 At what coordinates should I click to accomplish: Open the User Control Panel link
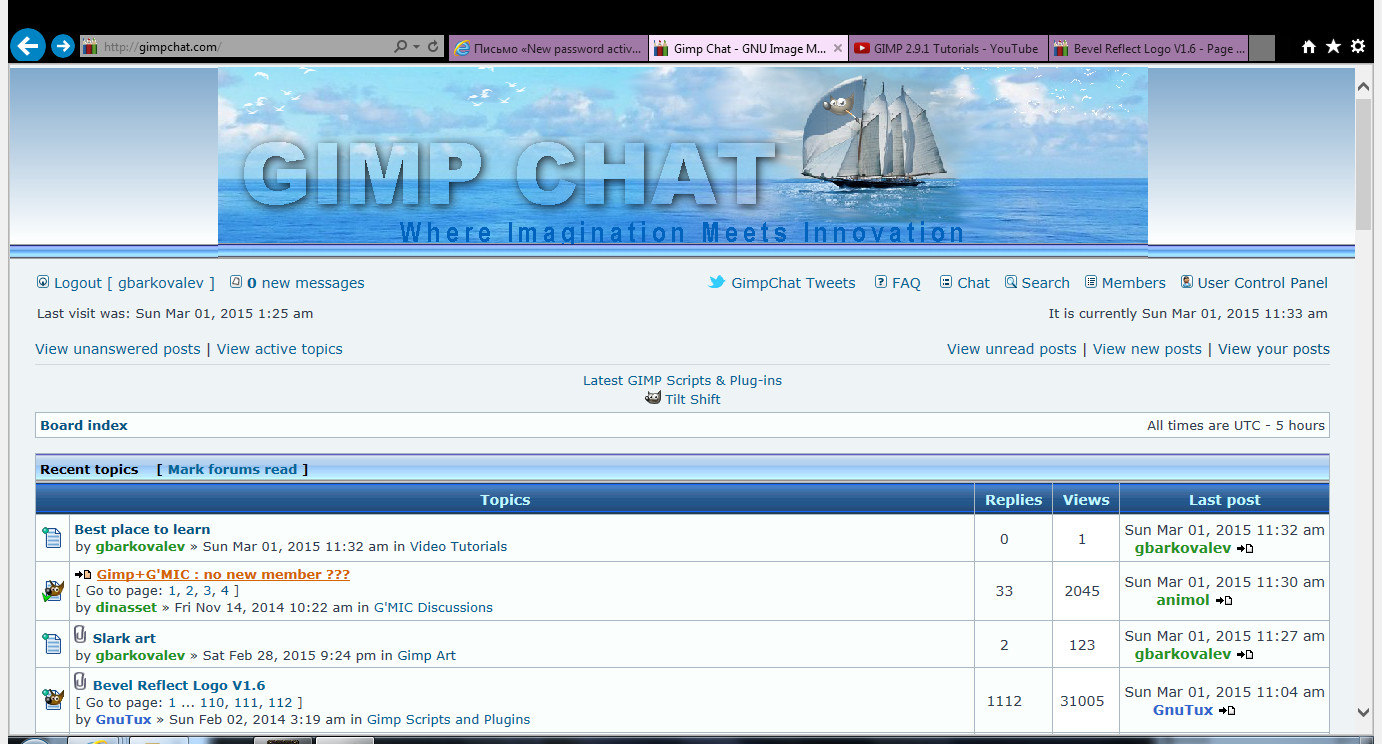tap(1263, 283)
